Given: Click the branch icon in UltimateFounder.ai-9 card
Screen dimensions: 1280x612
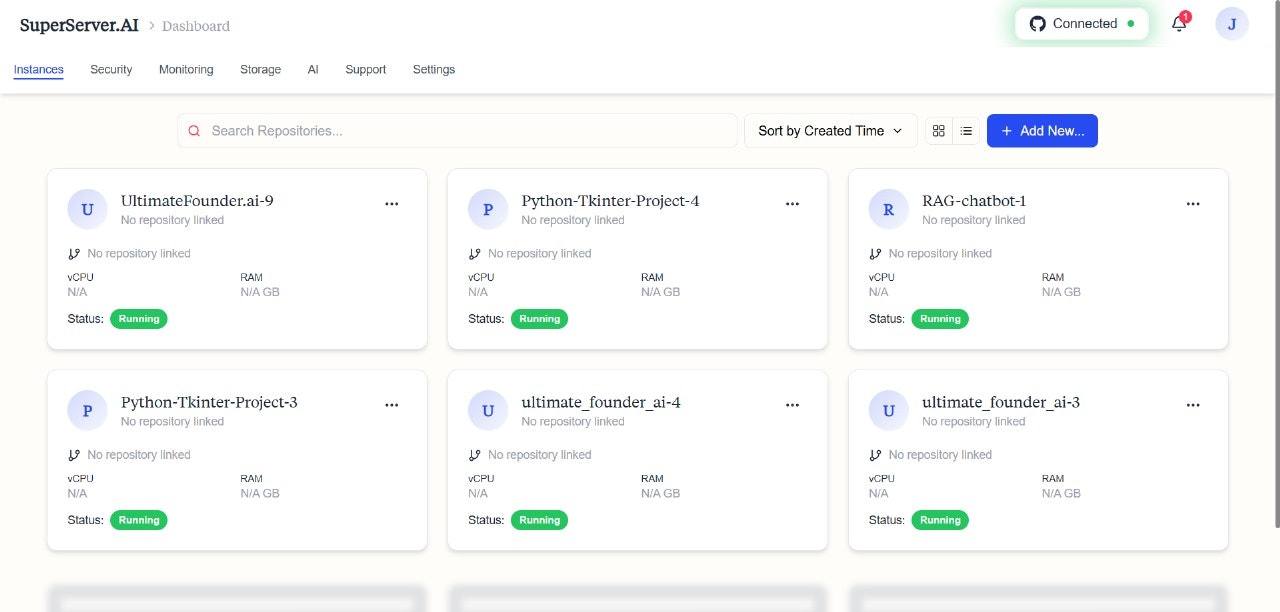Looking at the screenshot, I should [74, 254].
